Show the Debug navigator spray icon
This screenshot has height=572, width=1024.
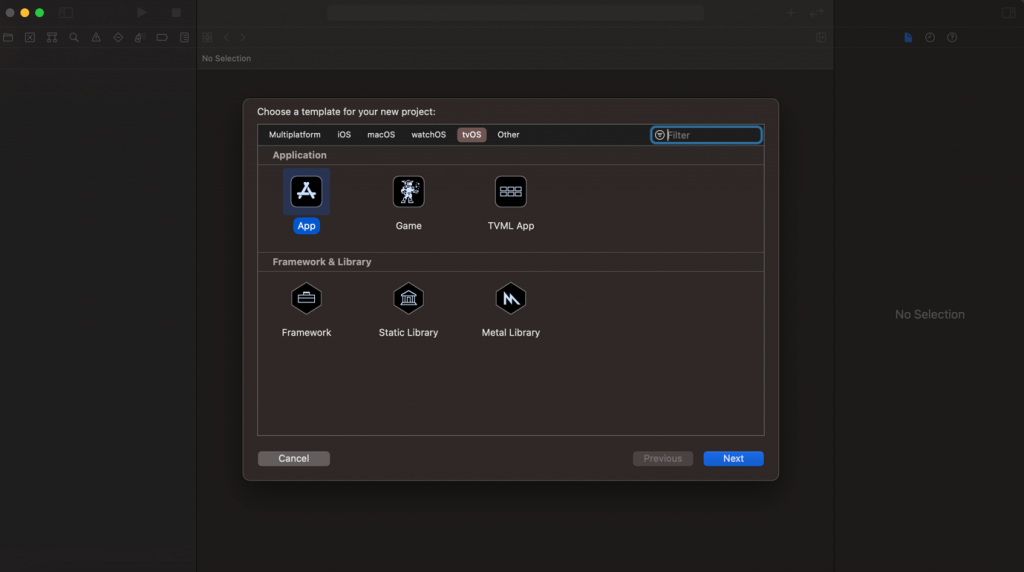click(x=140, y=38)
